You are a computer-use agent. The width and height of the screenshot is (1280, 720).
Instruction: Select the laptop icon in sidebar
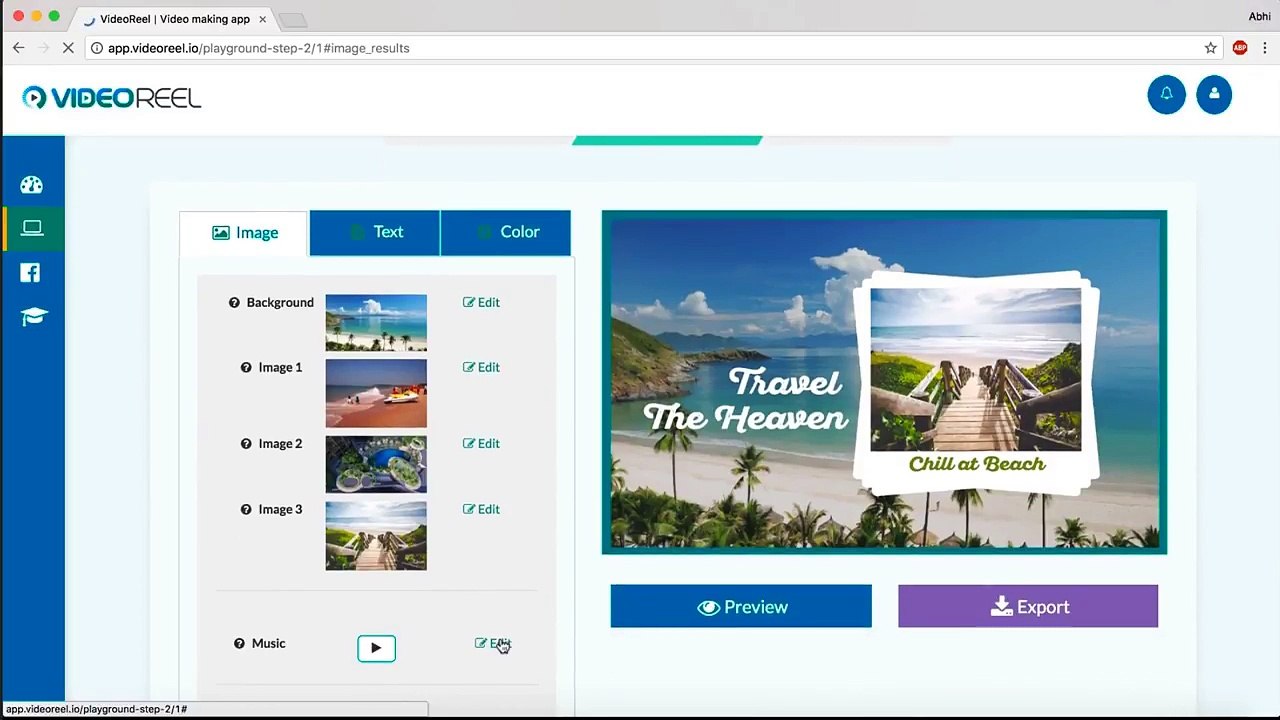(32, 228)
